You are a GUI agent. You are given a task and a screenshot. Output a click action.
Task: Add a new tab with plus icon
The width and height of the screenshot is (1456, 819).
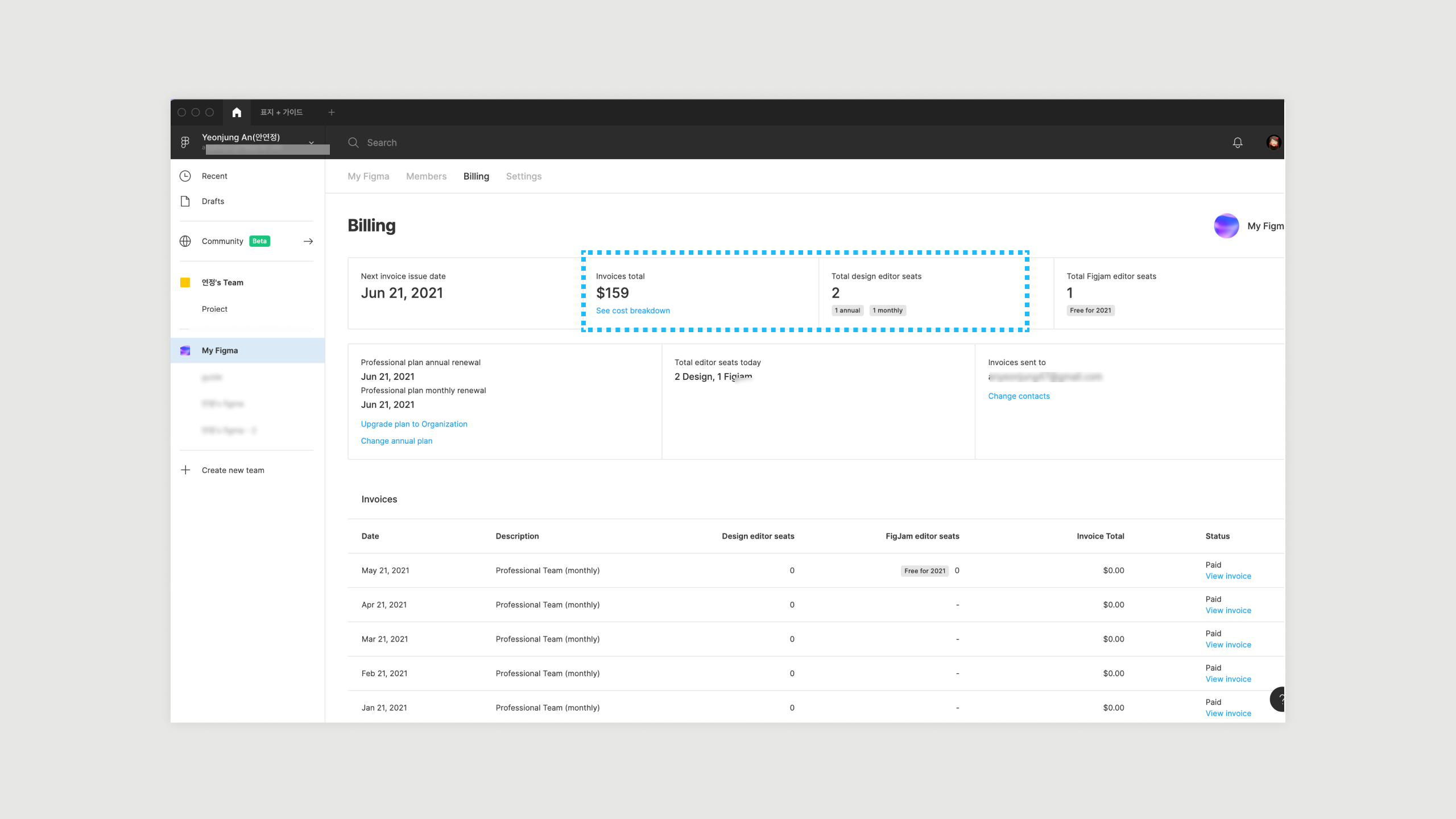[x=332, y=112]
